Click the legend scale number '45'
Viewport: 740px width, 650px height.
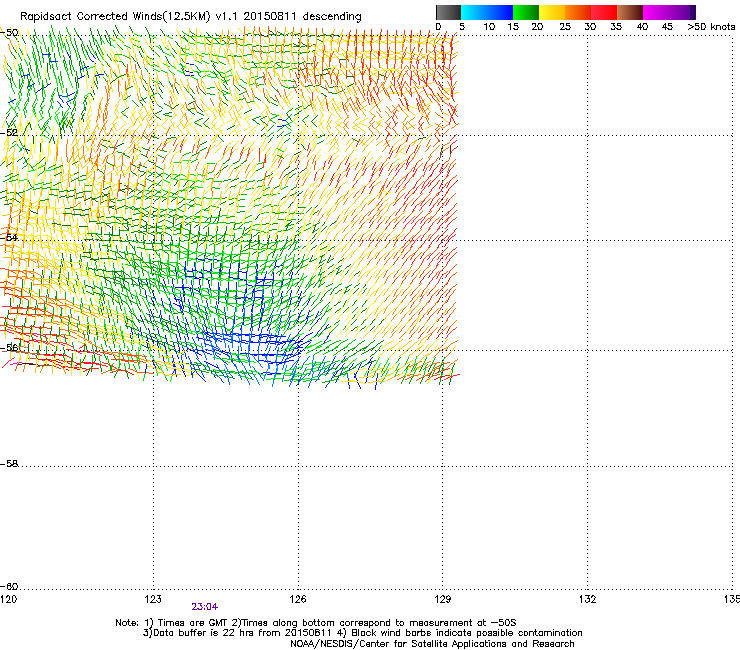click(667, 27)
